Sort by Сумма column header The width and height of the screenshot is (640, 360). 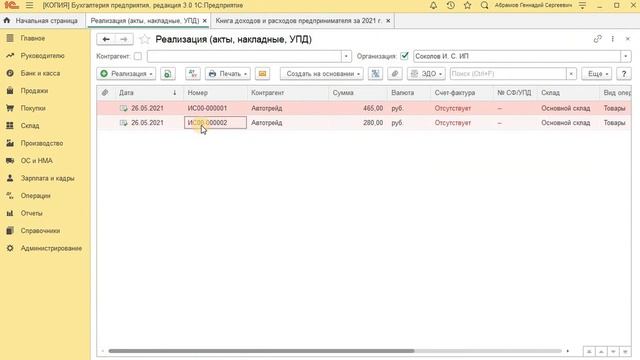coord(358,93)
